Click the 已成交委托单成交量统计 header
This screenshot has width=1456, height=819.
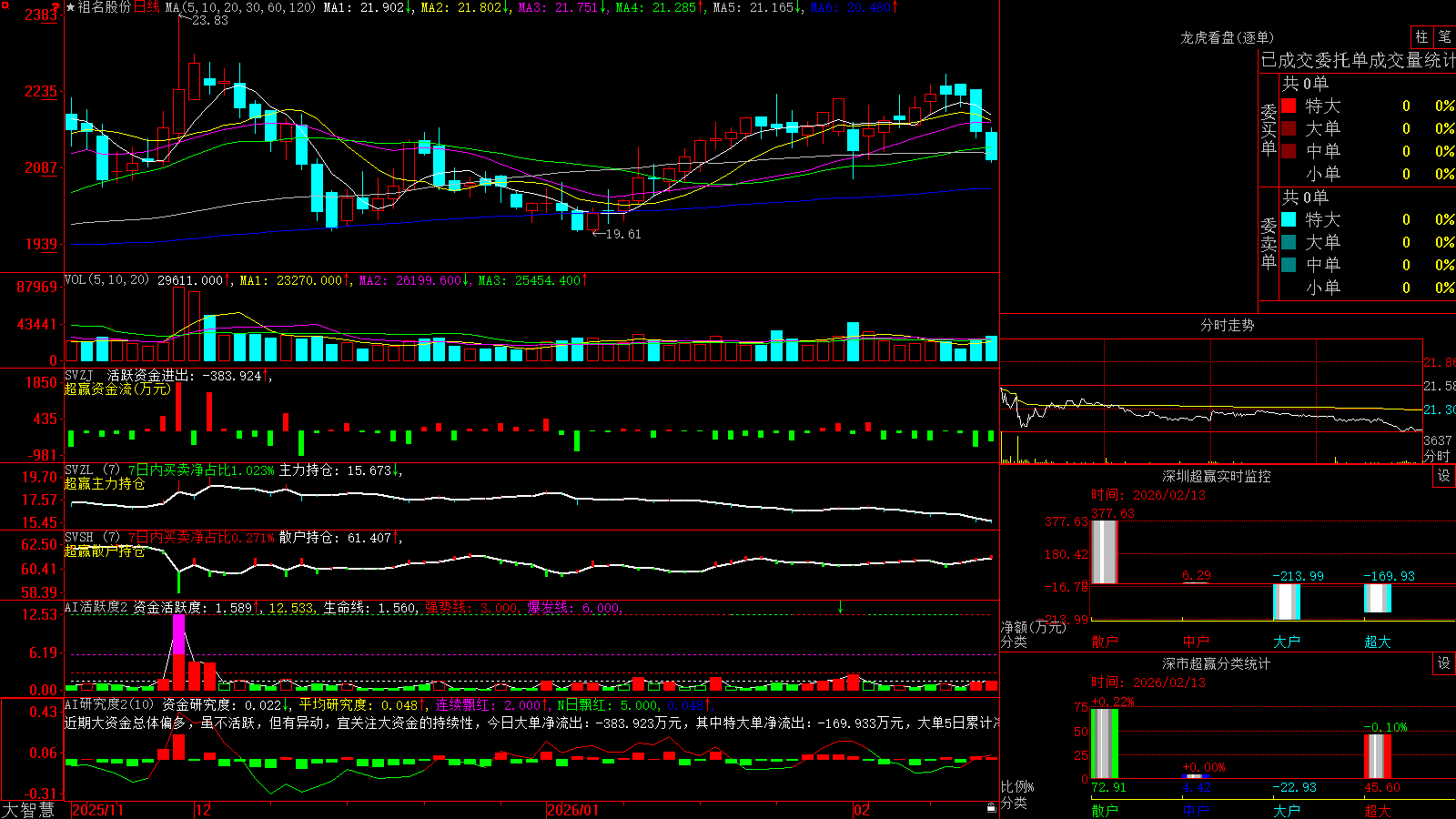tap(1358, 60)
